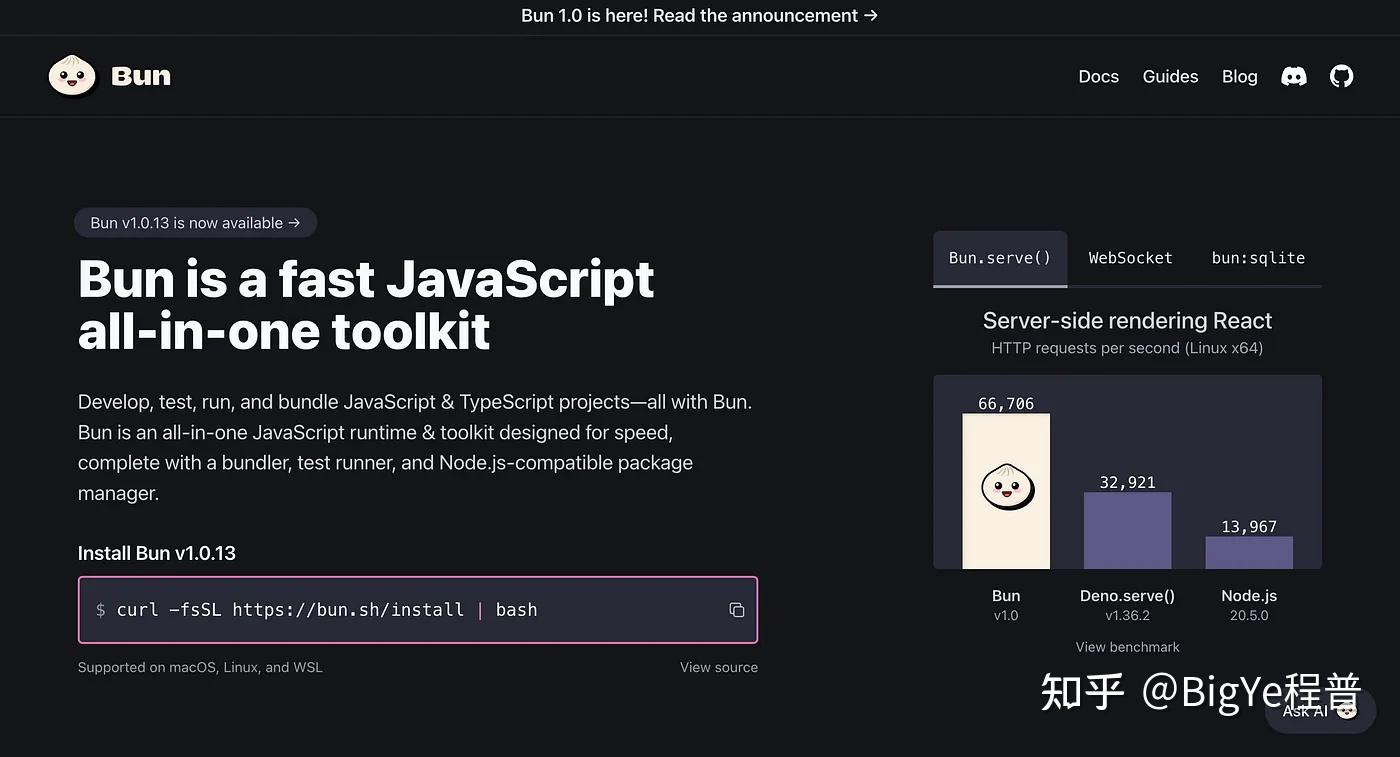This screenshot has width=1400, height=757.
Task: Read the Bun 1.0 announcement banner
Action: pyautogui.click(x=699, y=16)
